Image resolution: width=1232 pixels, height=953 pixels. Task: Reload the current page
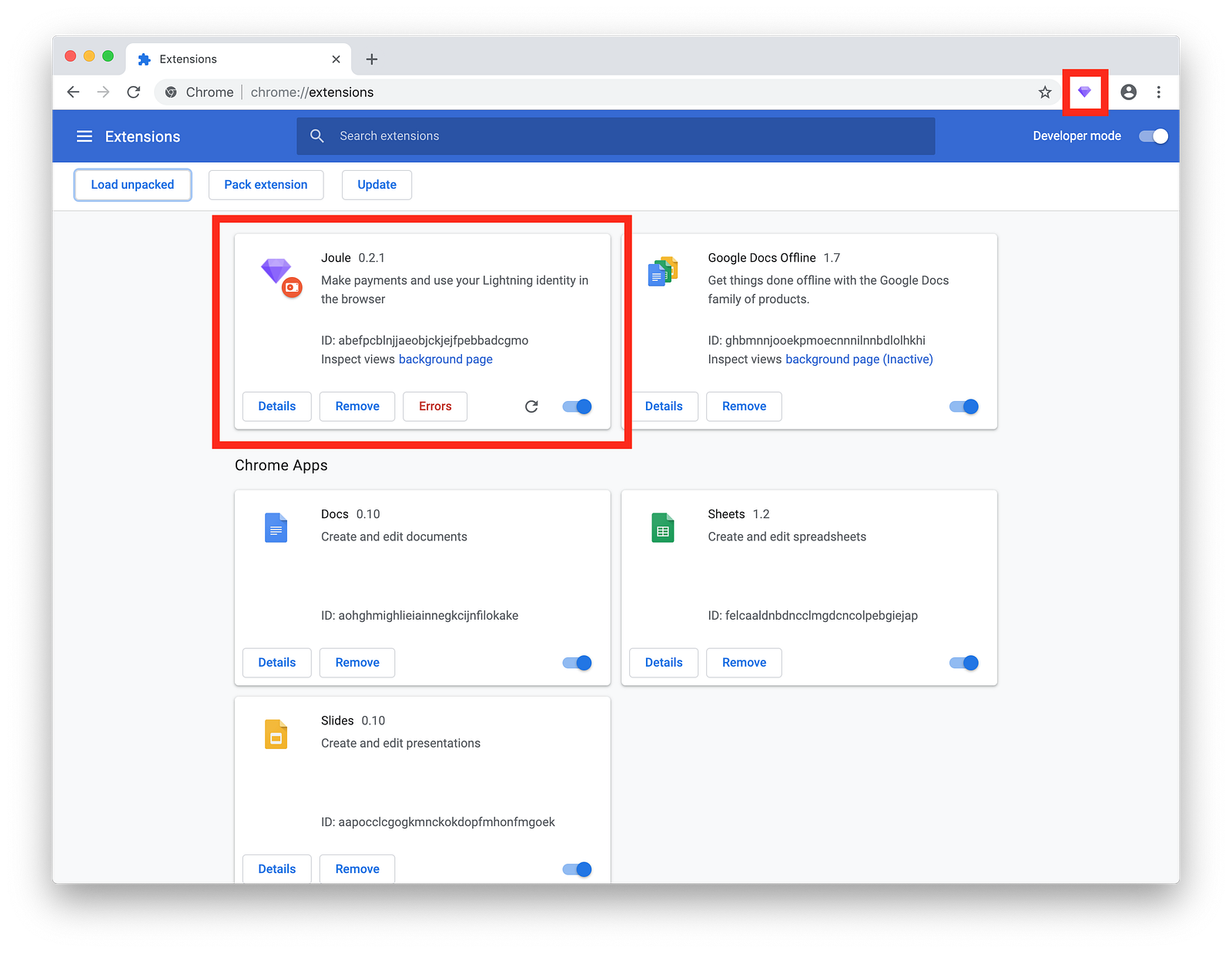pos(133,92)
